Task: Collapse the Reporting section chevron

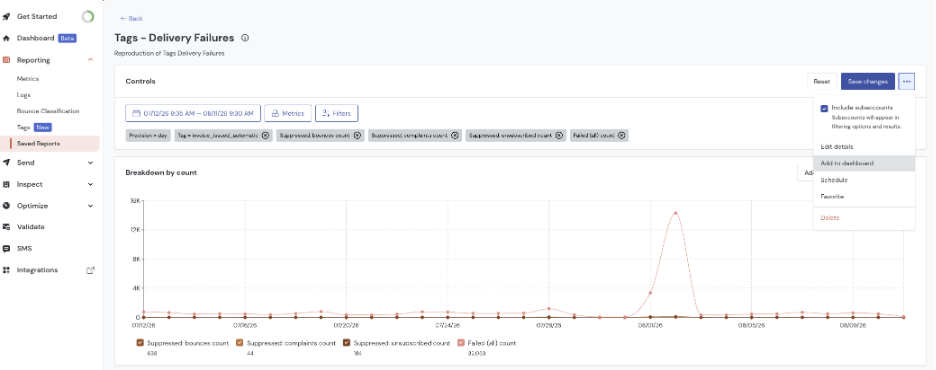Action: coord(90,60)
